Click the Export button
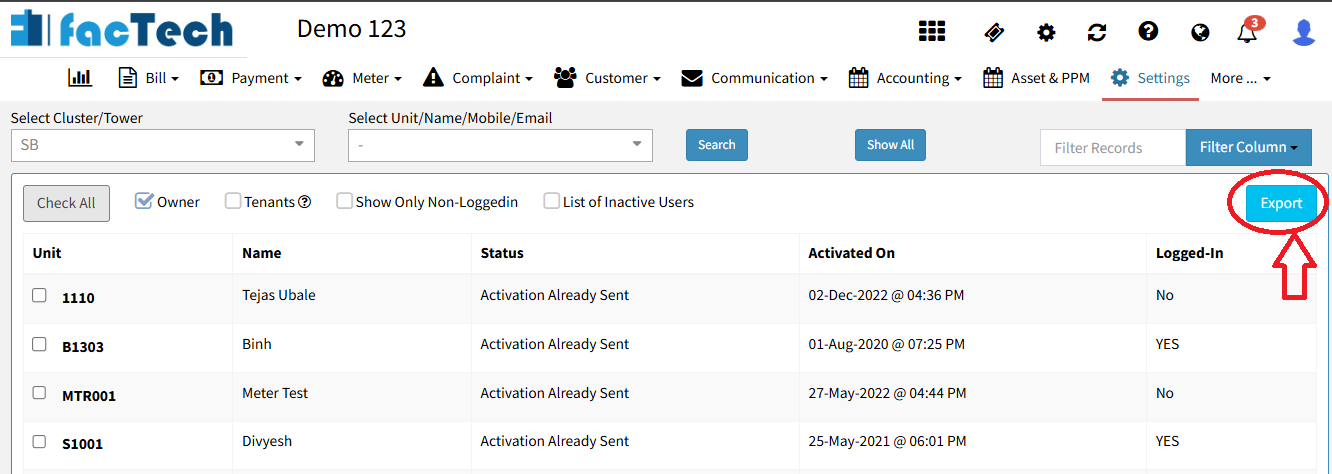 pos(1281,203)
